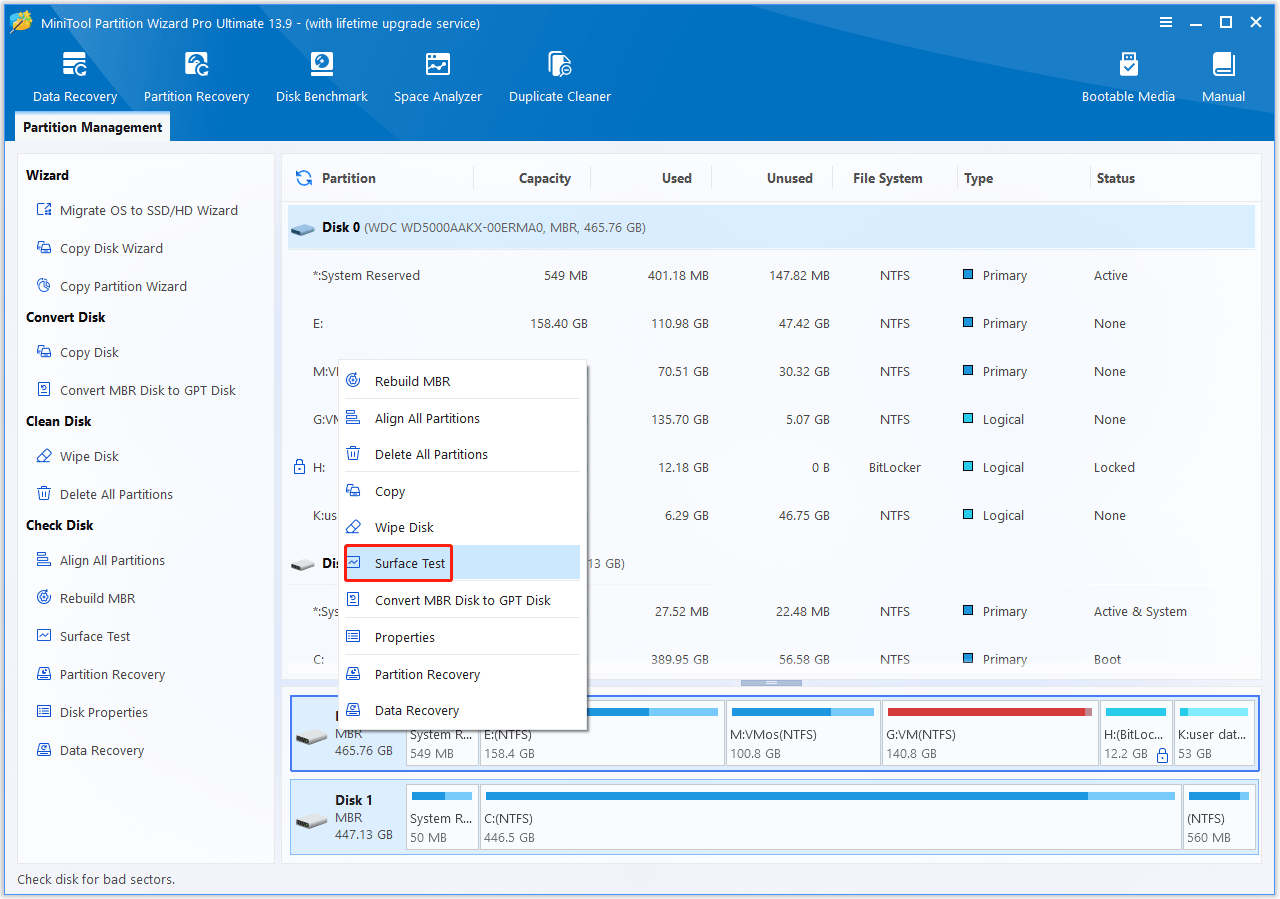Open the hamburger menu in title bar
Viewport: 1280px width, 899px height.
(x=1166, y=22)
